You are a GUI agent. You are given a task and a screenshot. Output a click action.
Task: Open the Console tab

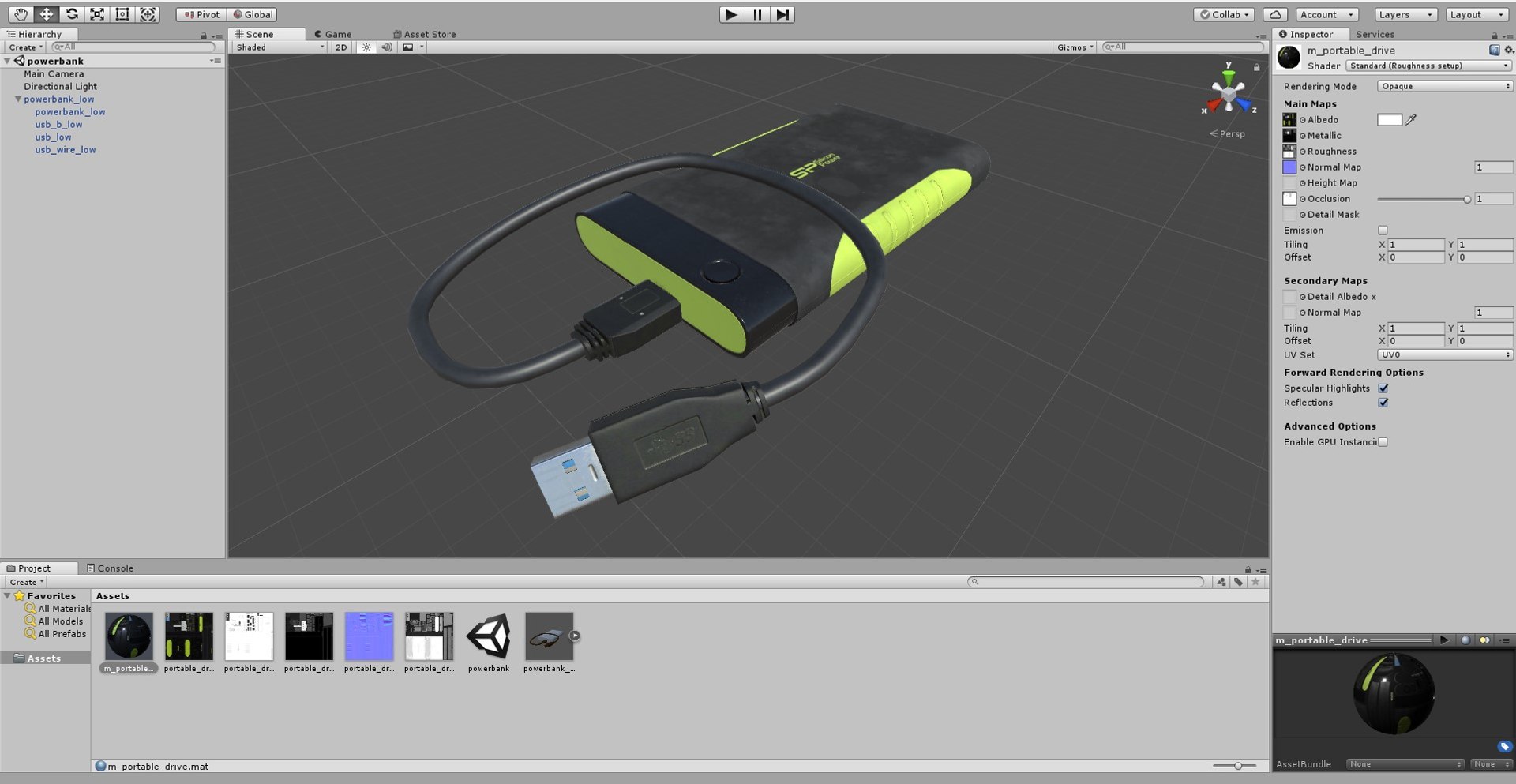pos(111,568)
